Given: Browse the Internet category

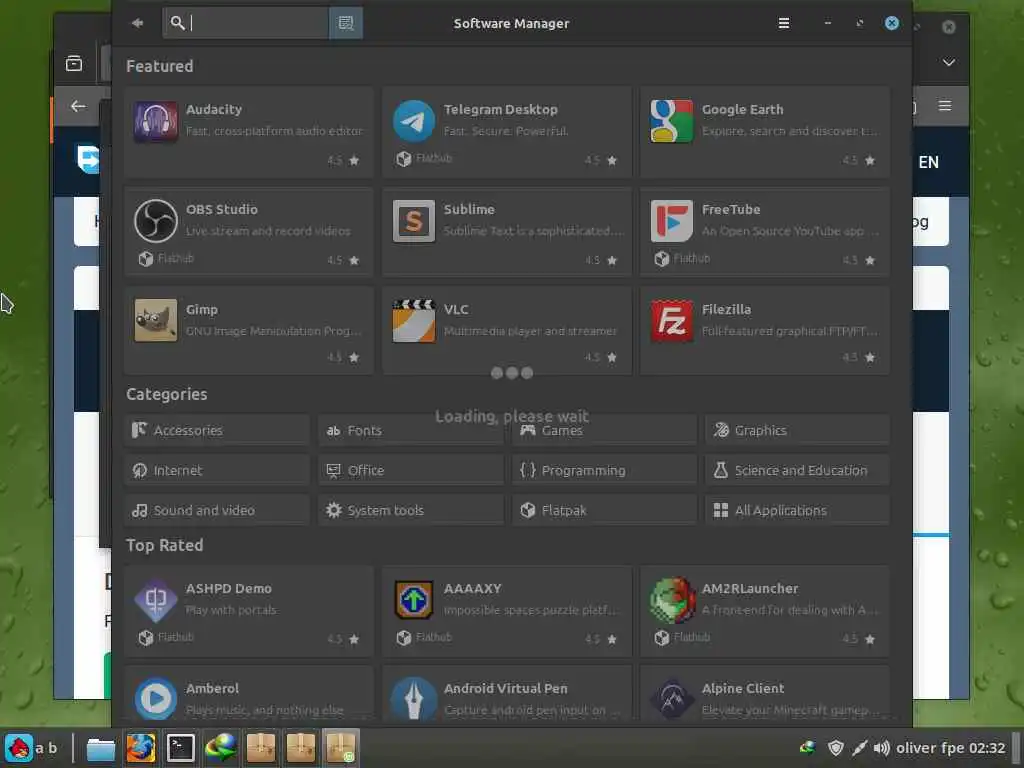Looking at the screenshot, I should (x=217, y=470).
